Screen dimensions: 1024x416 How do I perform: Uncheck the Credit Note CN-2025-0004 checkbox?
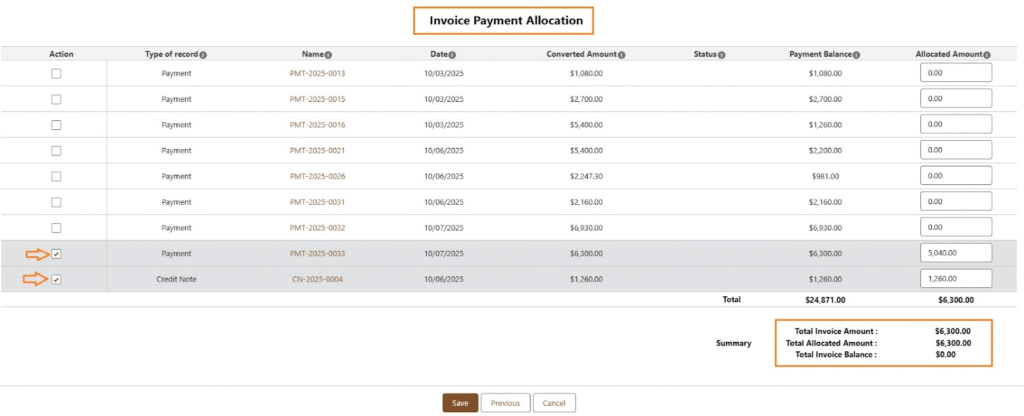tap(56, 280)
